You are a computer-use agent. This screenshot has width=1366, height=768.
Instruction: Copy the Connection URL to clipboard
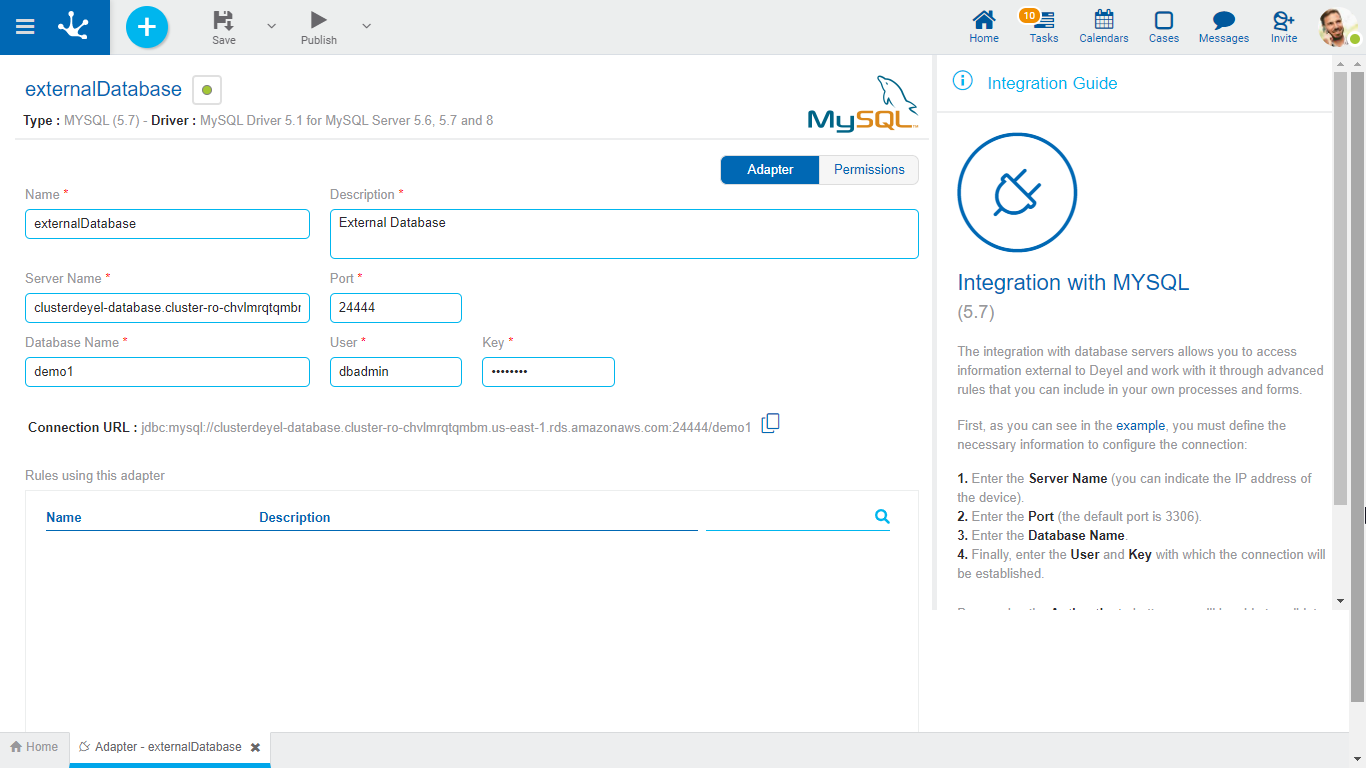coord(770,424)
